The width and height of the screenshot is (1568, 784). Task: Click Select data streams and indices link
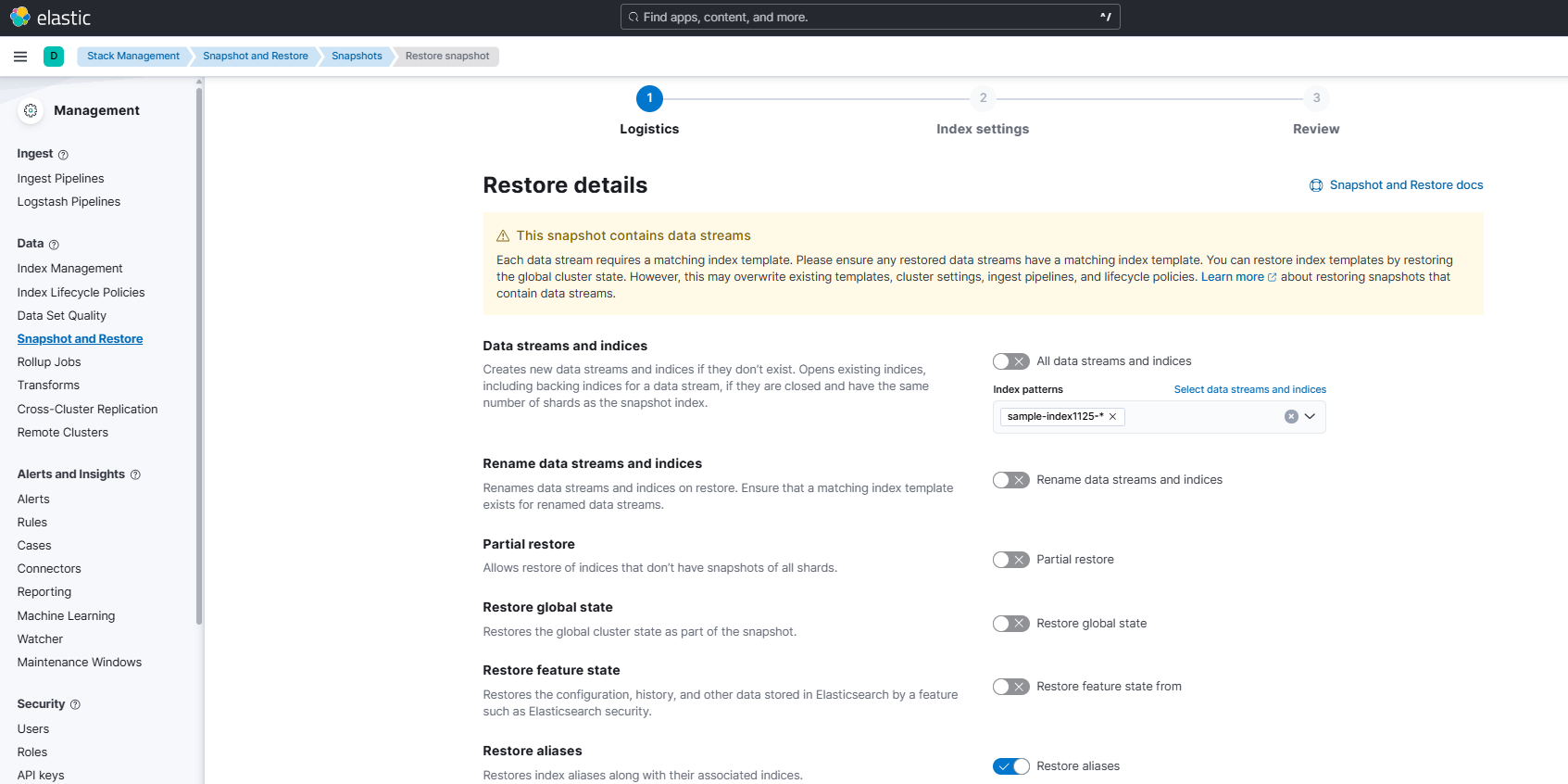coord(1249,390)
